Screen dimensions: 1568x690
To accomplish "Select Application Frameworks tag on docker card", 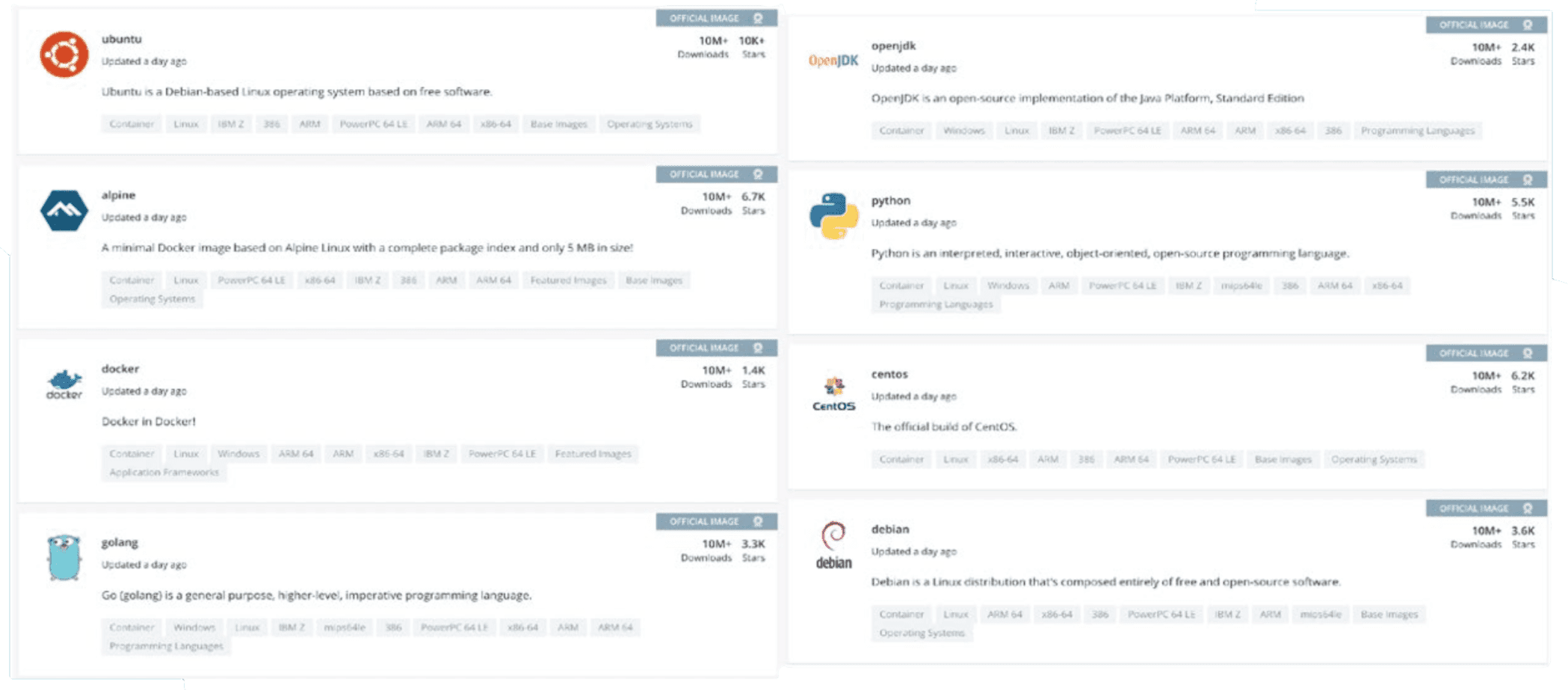I will [164, 472].
